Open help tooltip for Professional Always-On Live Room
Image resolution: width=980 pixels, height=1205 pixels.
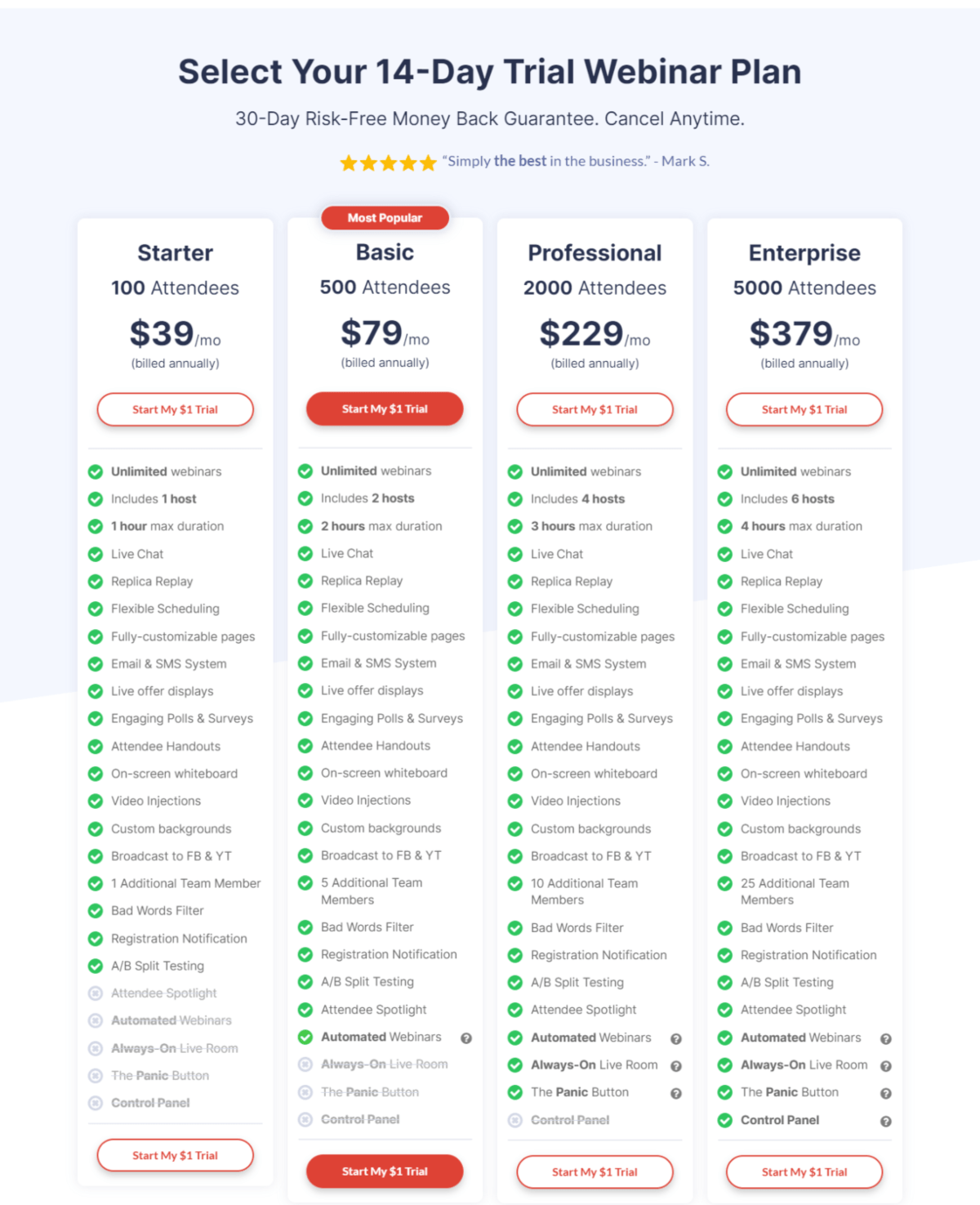click(x=676, y=1066)
